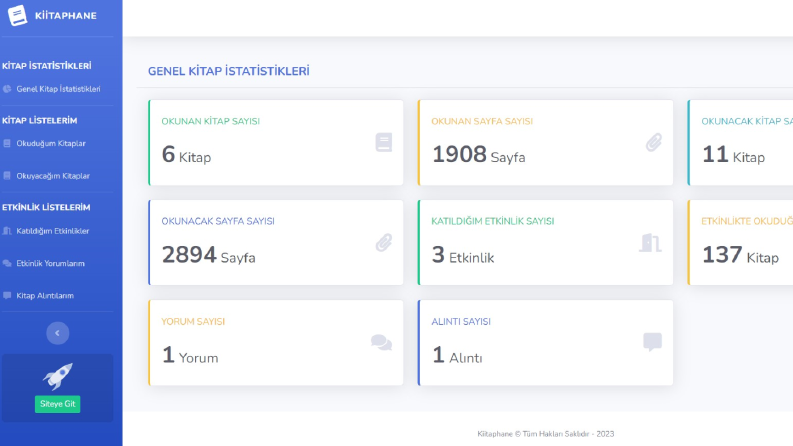Click the door icon beside Katıldığım Etkinlikler
The width and height of the screenshot is (793, 446).
[7, 231]
